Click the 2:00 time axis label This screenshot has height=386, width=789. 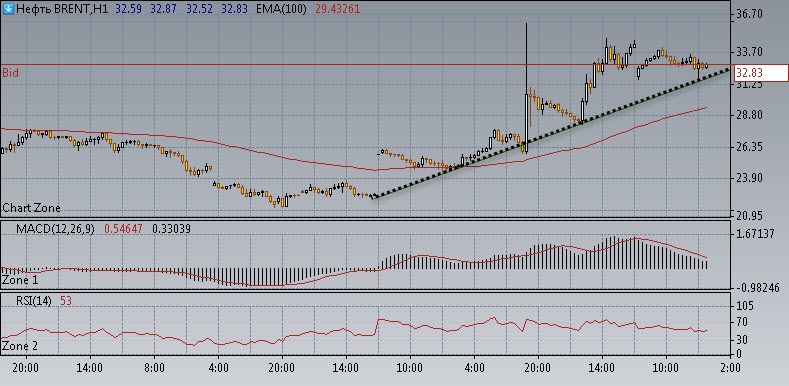pyautogui.click(x=730, y=368)
